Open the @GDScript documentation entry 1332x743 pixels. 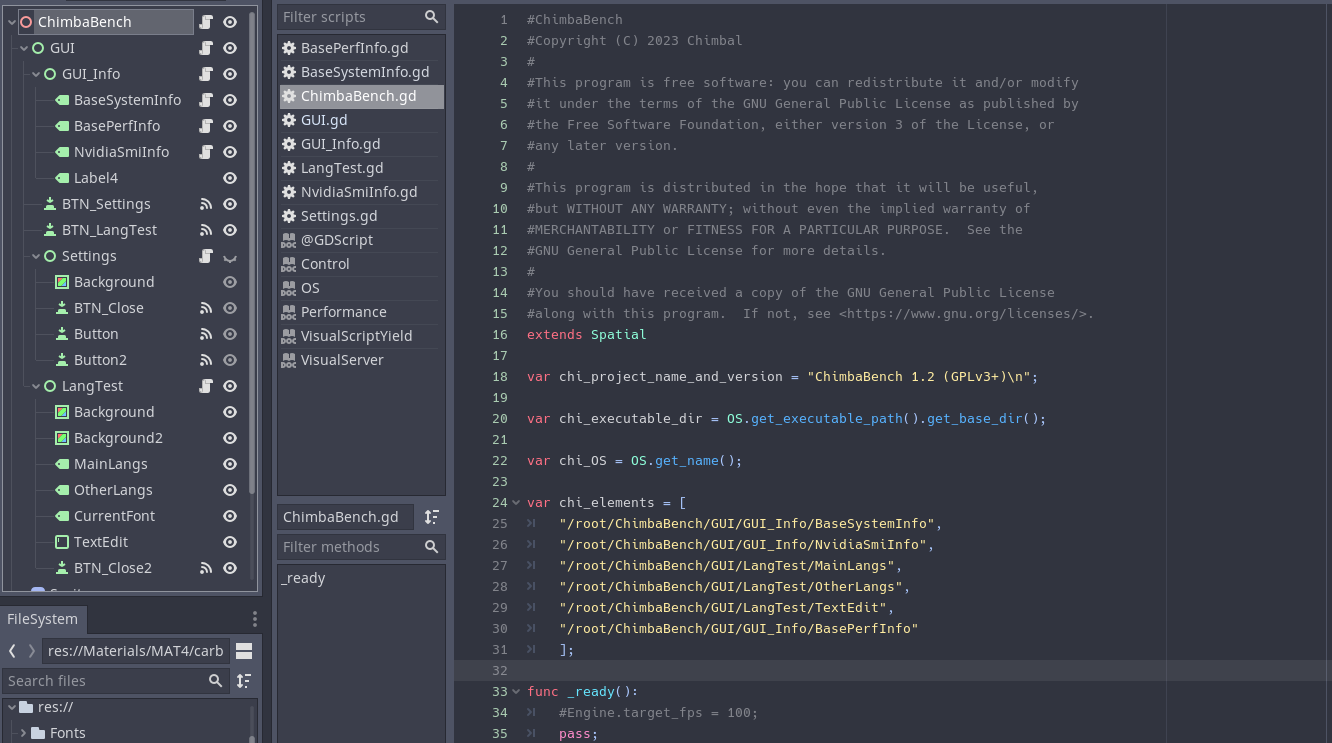[361, 240]
